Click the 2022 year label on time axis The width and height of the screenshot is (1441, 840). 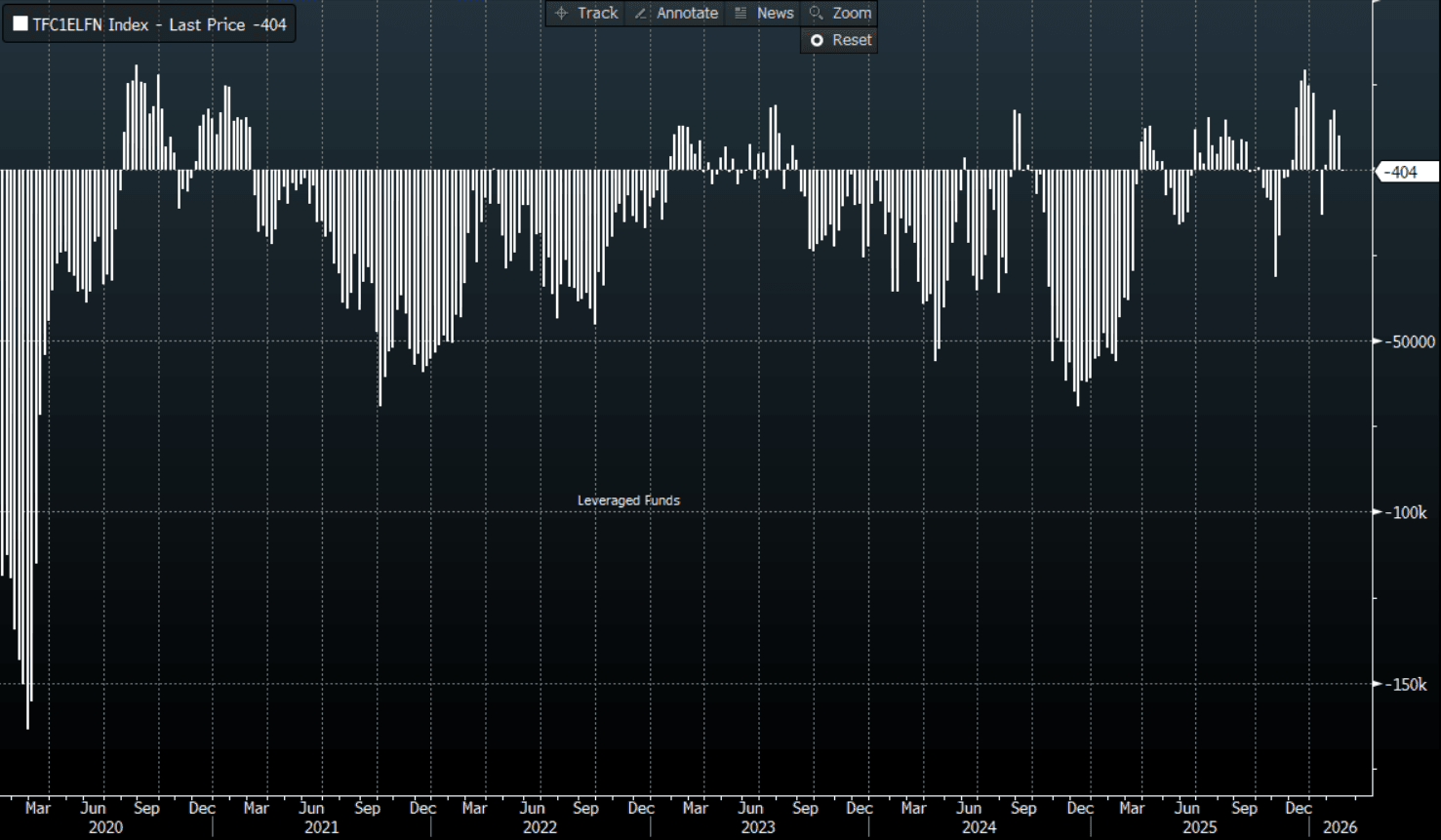(540, 827)
